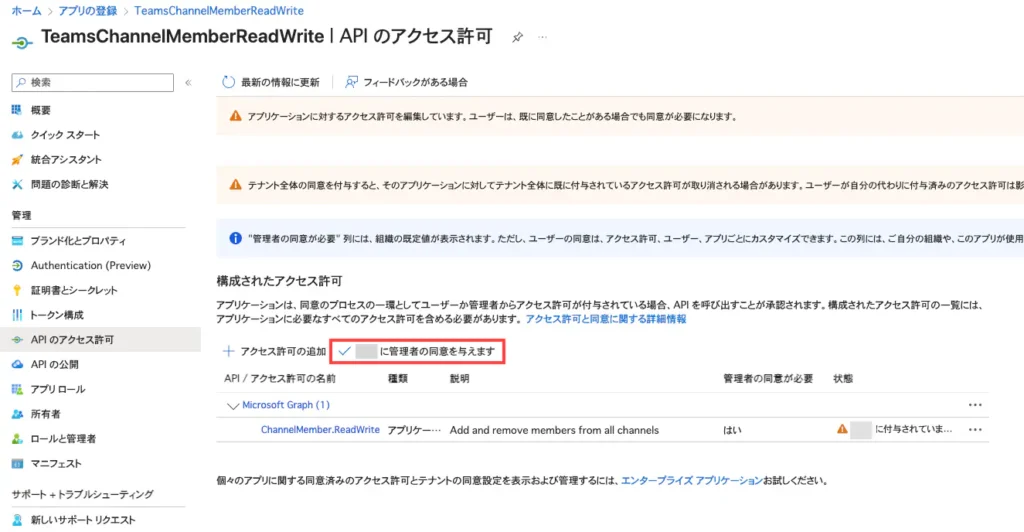The width and height of the screenshot is (1024, 532).
Task: Click the ブランド化とプロパティ icon
Action: pyautogui.click(x=17, y=241)
